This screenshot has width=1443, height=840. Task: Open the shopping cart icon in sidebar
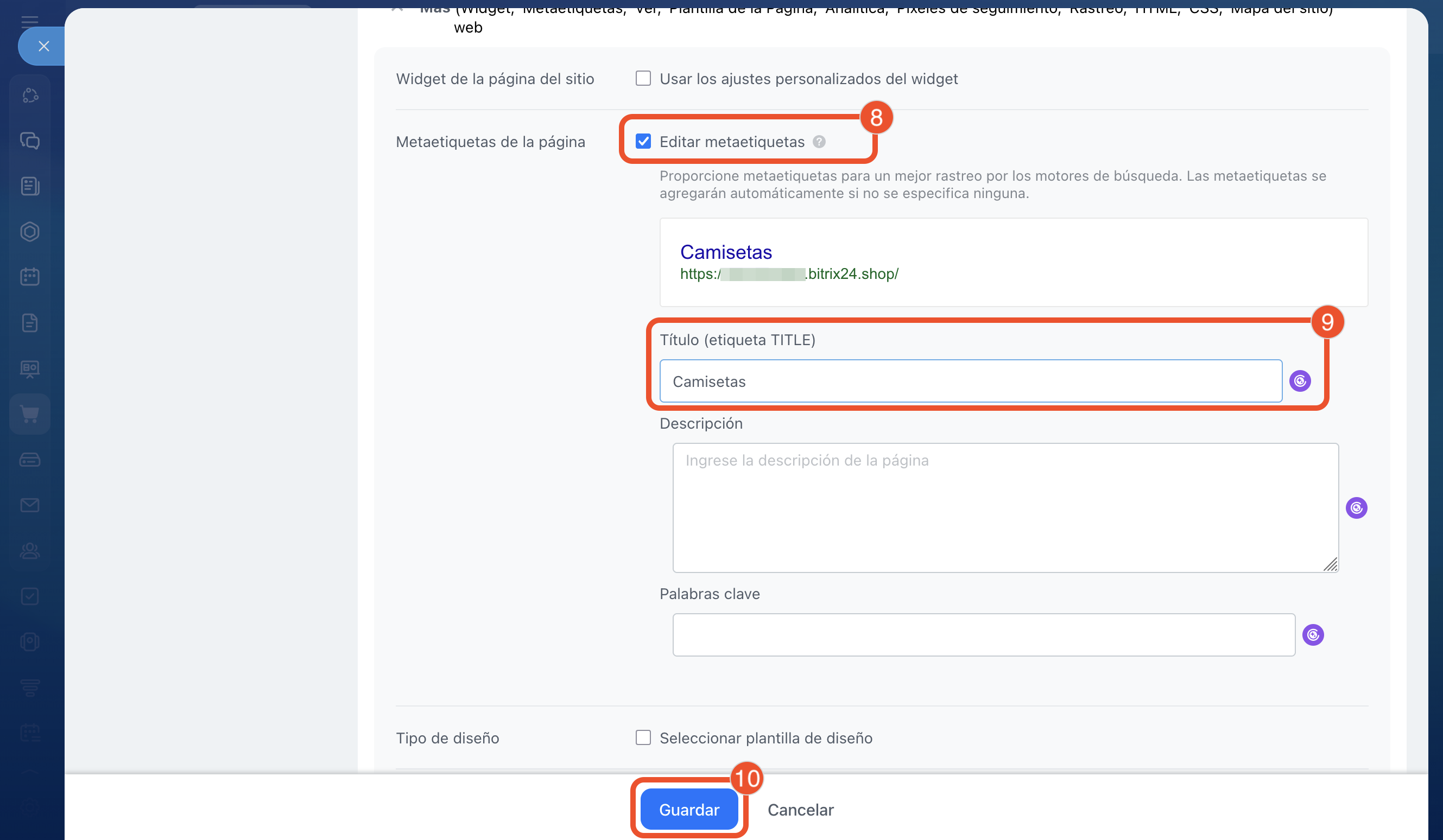(x=30, y=413)
